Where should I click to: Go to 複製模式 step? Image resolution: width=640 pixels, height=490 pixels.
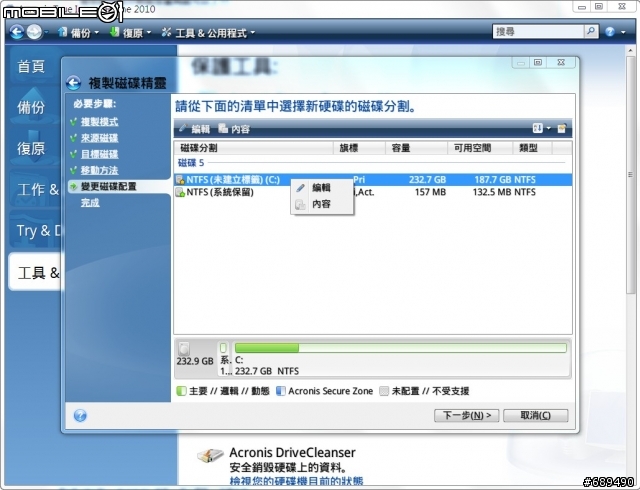[99, 122]
